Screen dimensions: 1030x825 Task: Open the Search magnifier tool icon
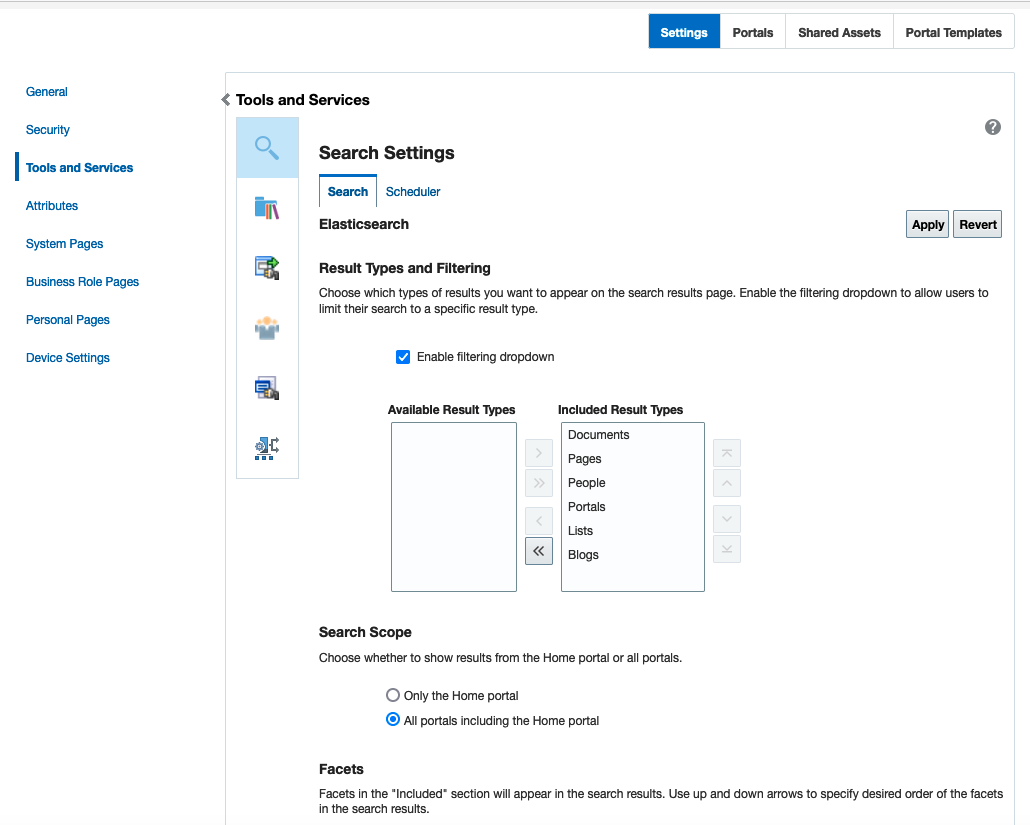(x=267, y=148)
